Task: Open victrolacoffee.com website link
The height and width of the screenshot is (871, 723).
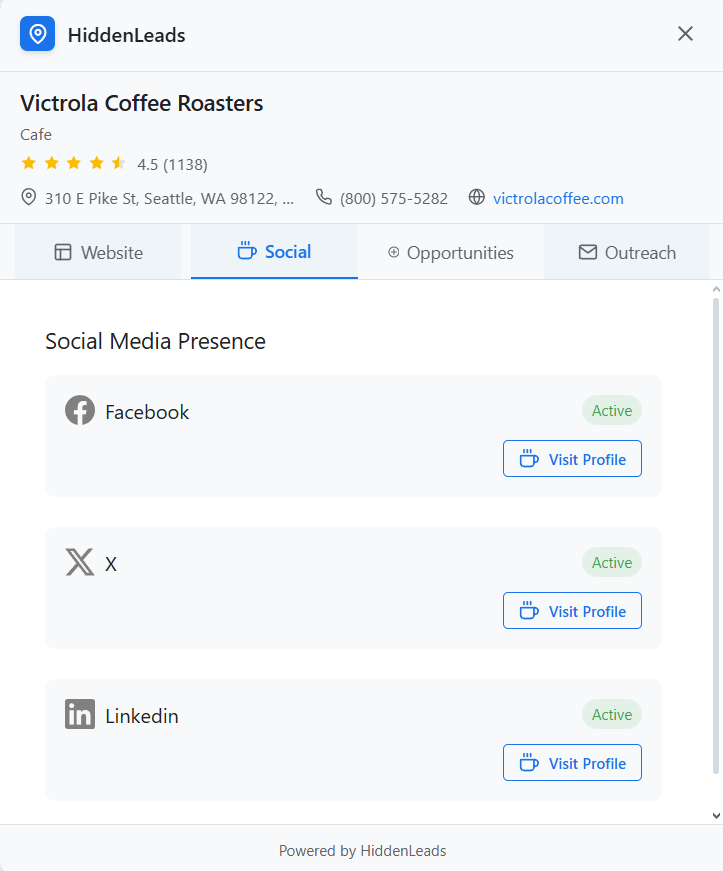Action: [x=558, y=197]
